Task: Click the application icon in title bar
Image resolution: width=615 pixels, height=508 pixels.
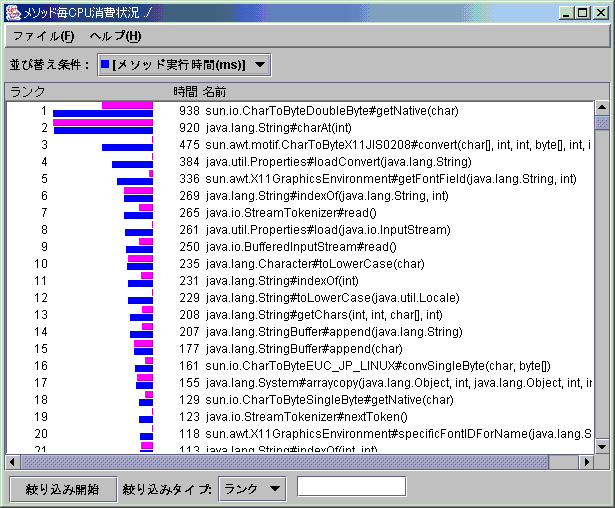Action: 13,13
